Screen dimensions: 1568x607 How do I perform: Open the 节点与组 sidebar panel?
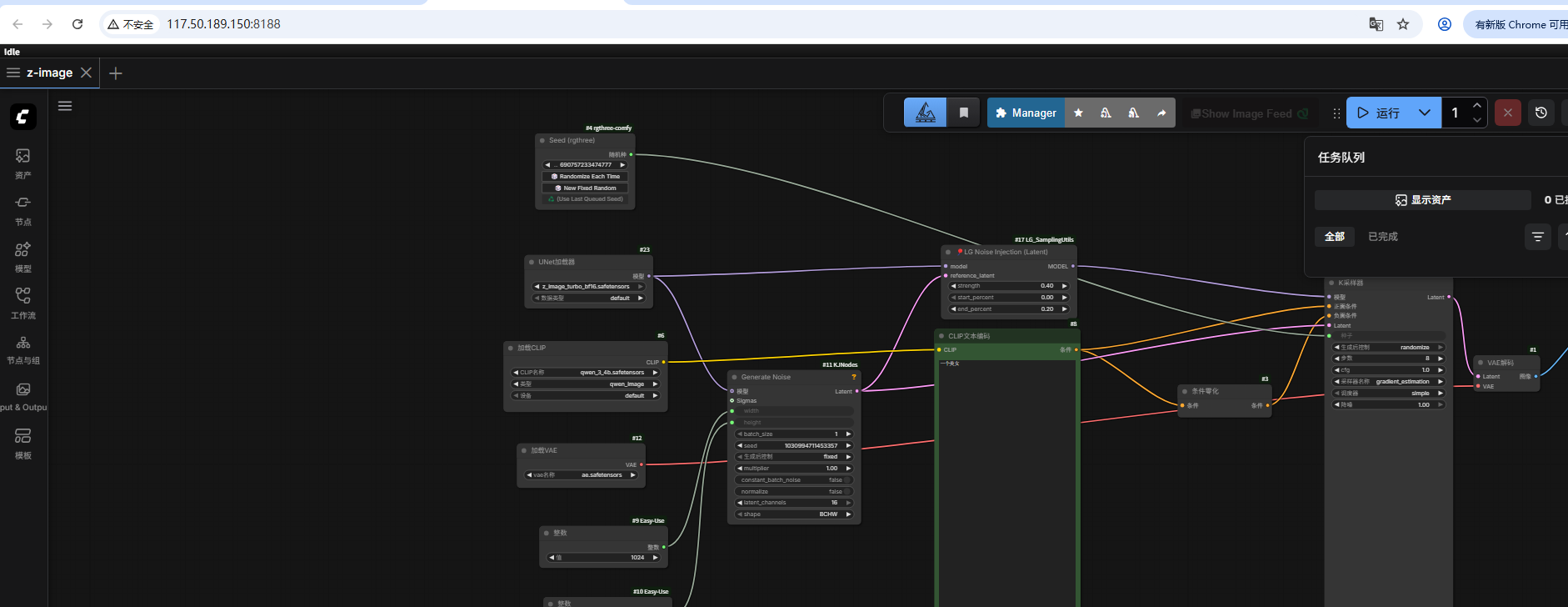tap(23, 350)
